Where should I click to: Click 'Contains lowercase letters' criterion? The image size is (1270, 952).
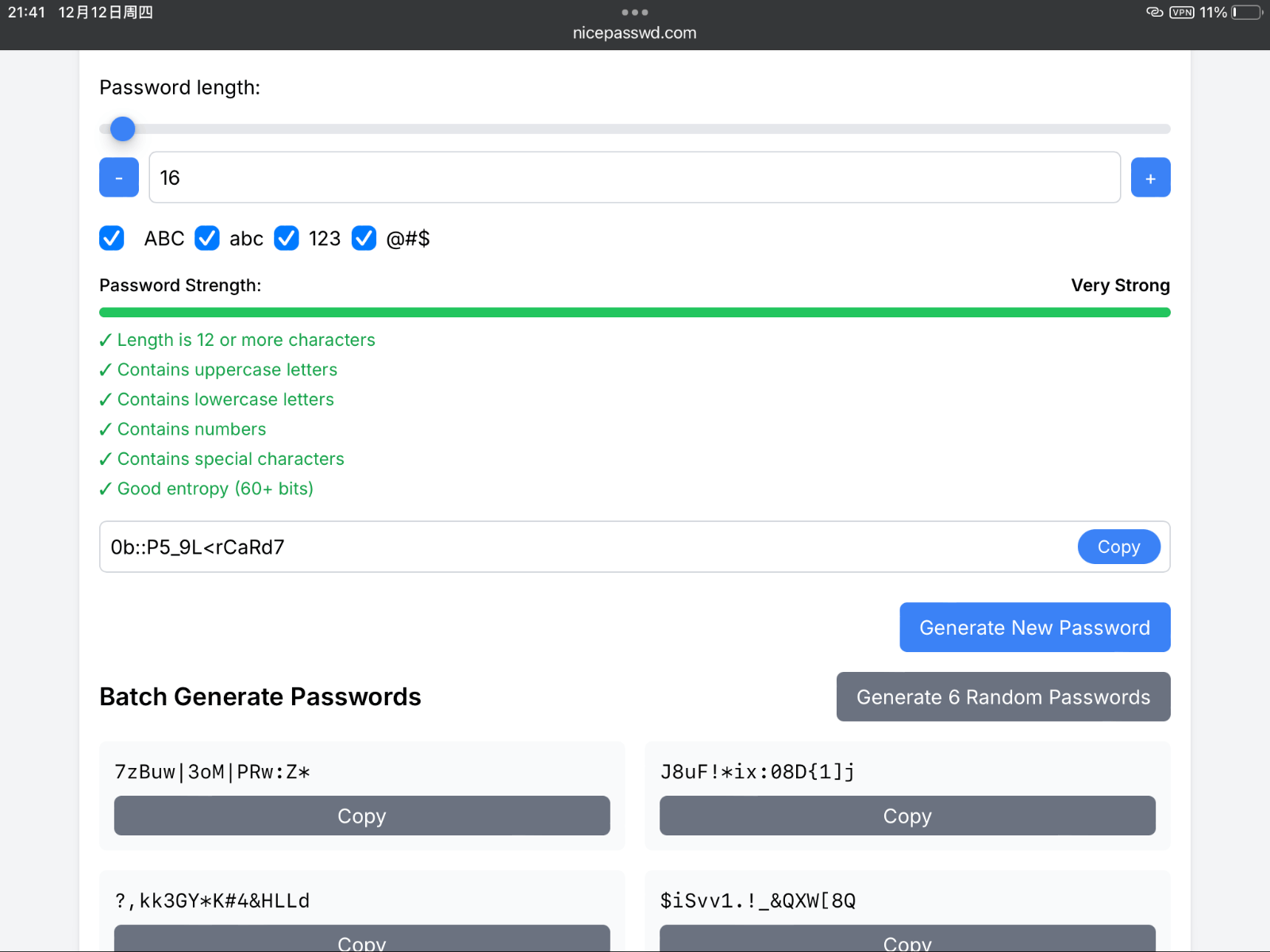tap(225, 400)
